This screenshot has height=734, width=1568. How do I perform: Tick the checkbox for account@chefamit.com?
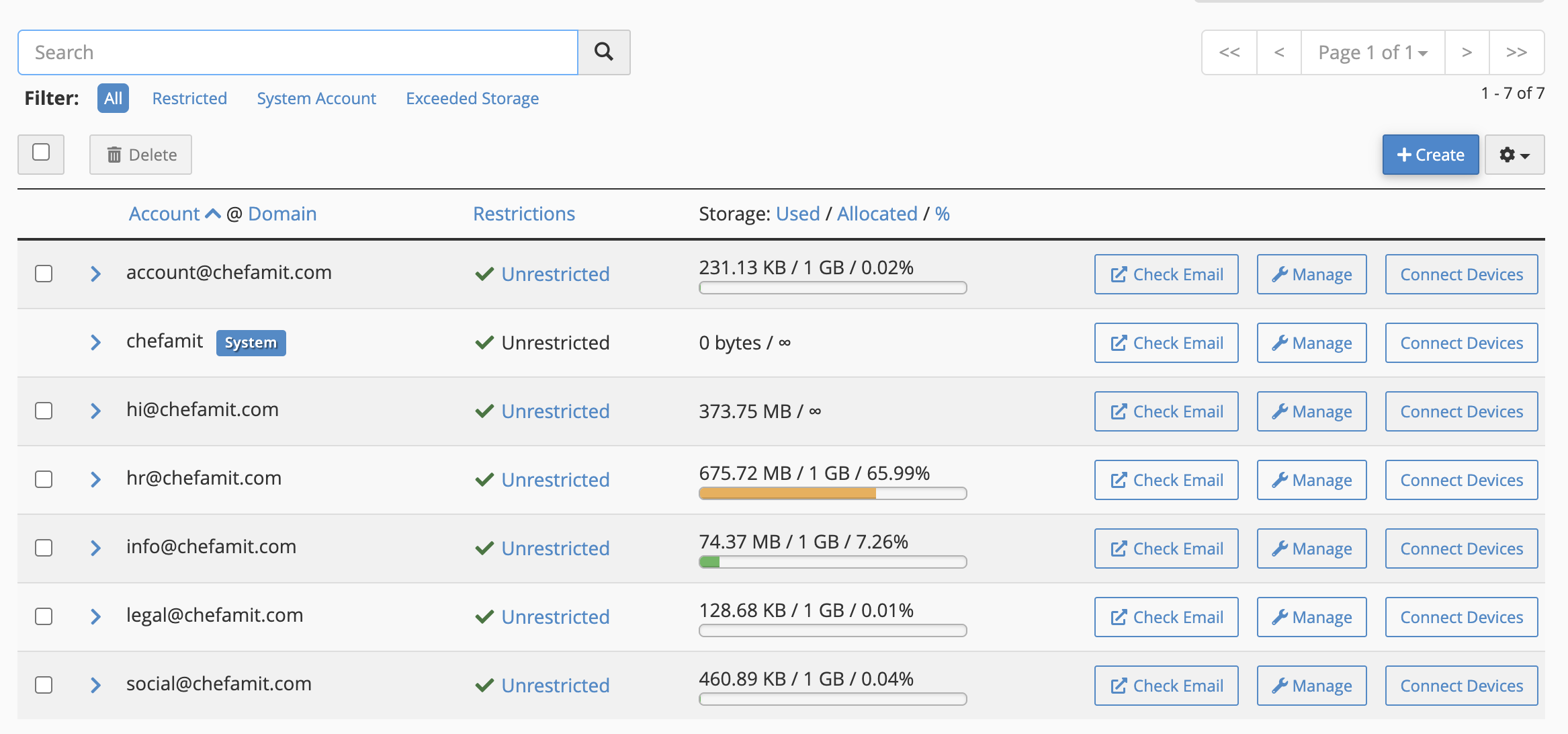[44, 274]
